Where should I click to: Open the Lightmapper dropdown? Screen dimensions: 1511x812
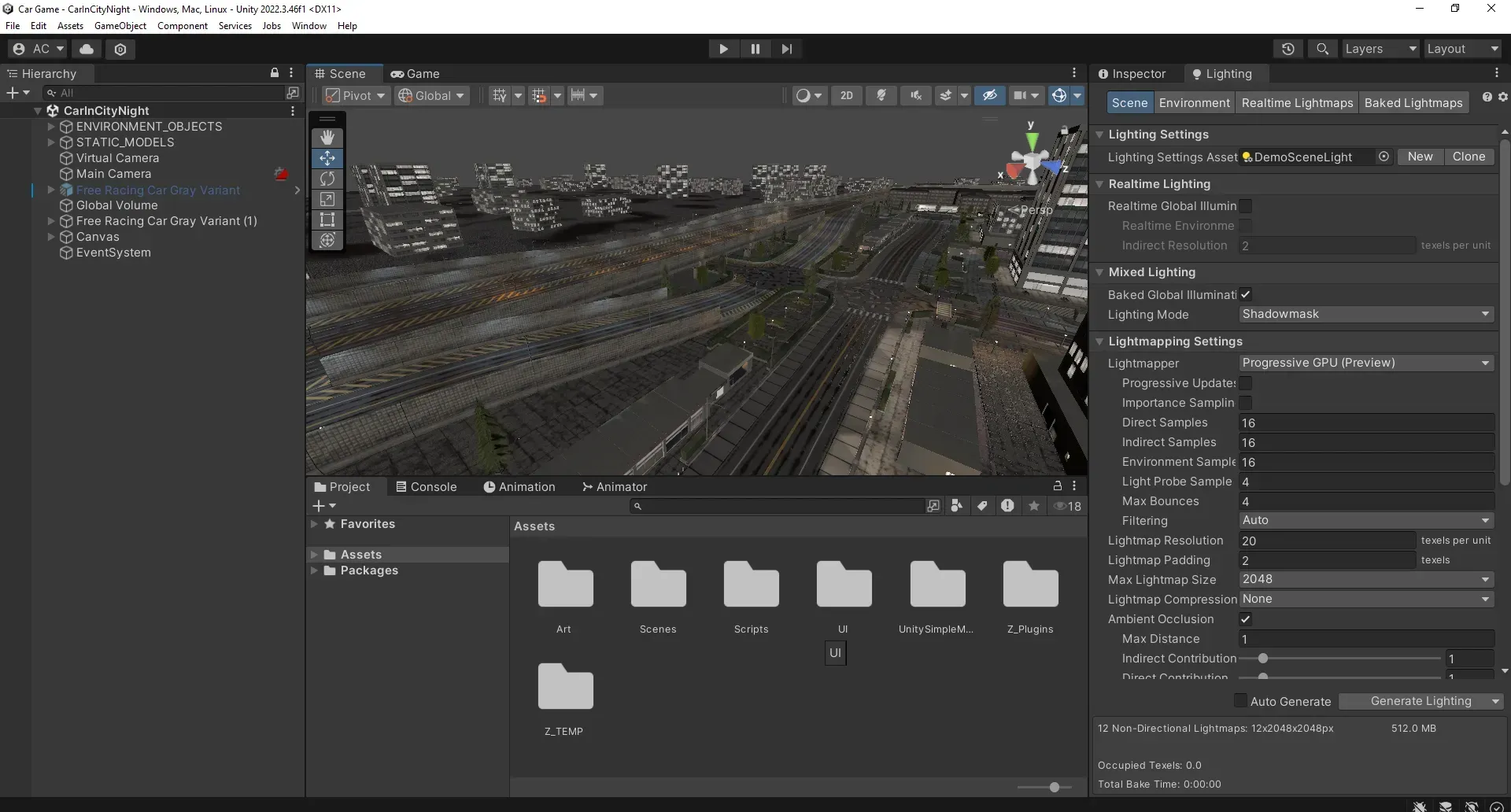(x=1366, y=363)
